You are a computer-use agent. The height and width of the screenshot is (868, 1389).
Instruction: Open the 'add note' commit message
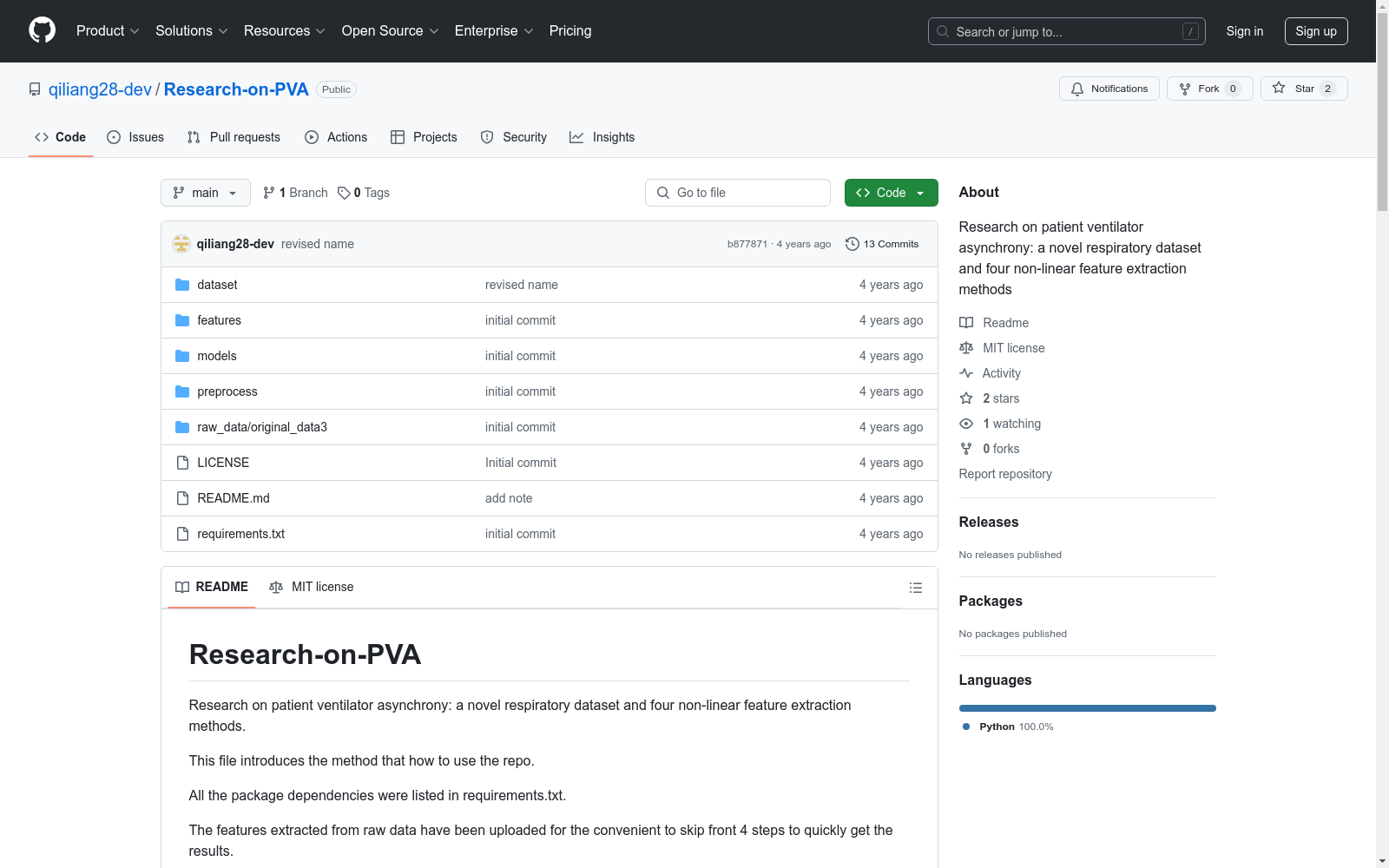[509, 498]
